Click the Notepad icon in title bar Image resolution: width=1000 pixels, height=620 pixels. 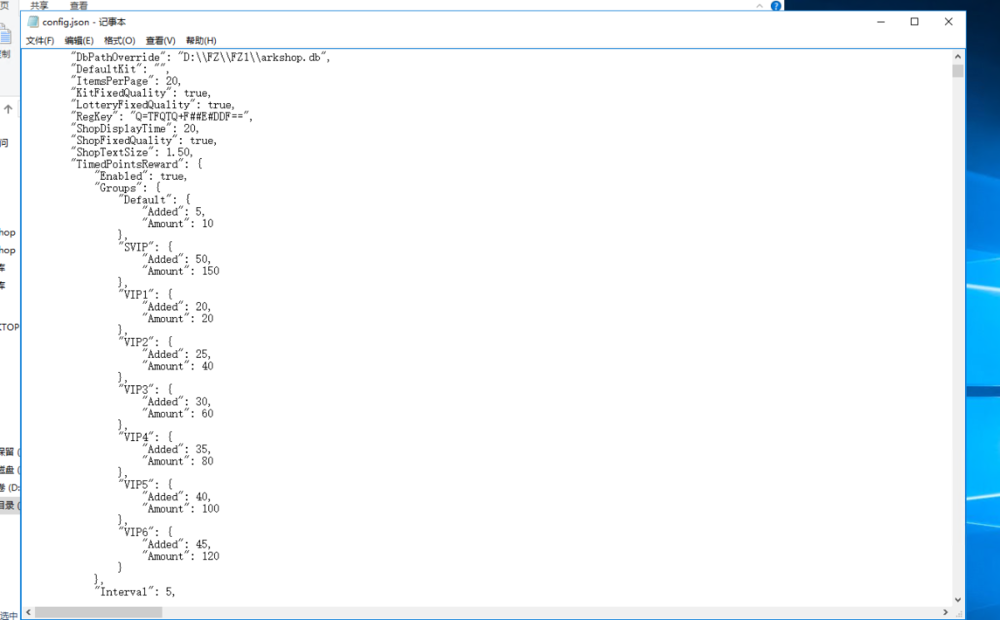coord(33,21)
